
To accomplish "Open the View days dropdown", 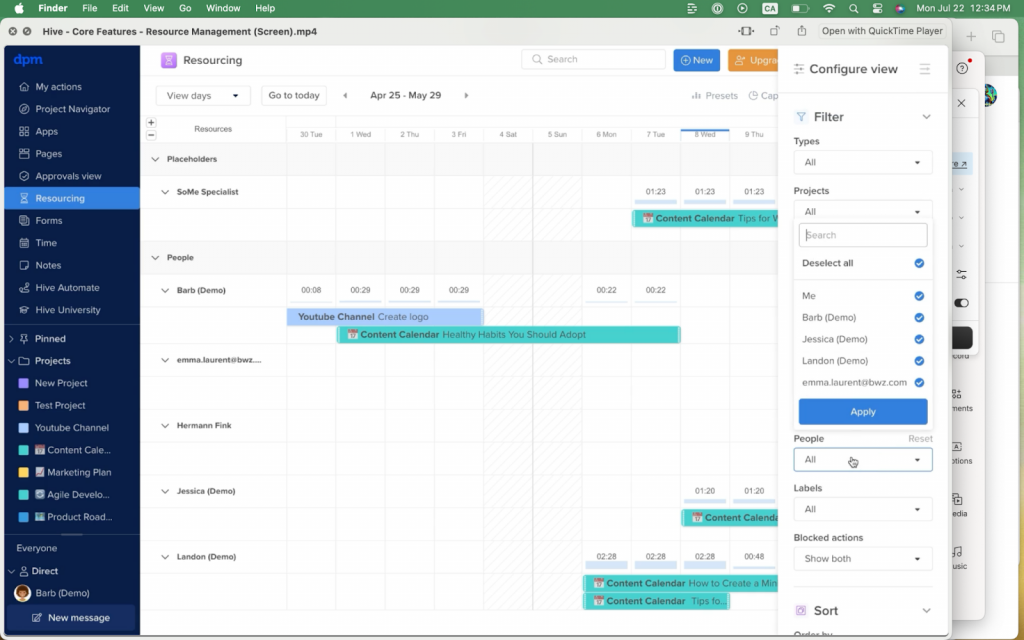I will pos(203,96).
